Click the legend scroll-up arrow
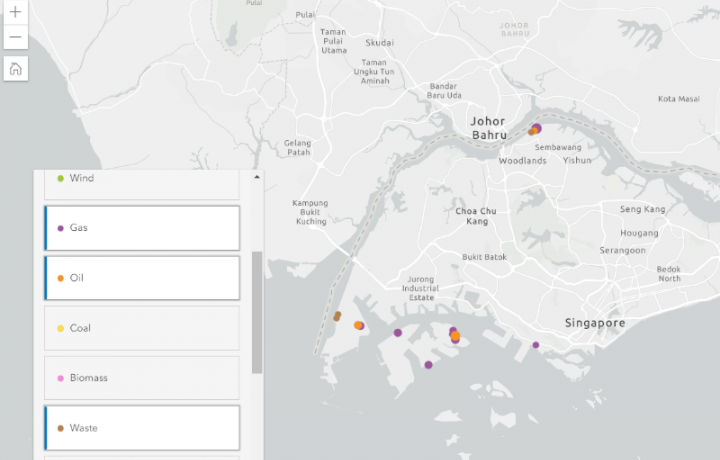 (x=257, y=177)
